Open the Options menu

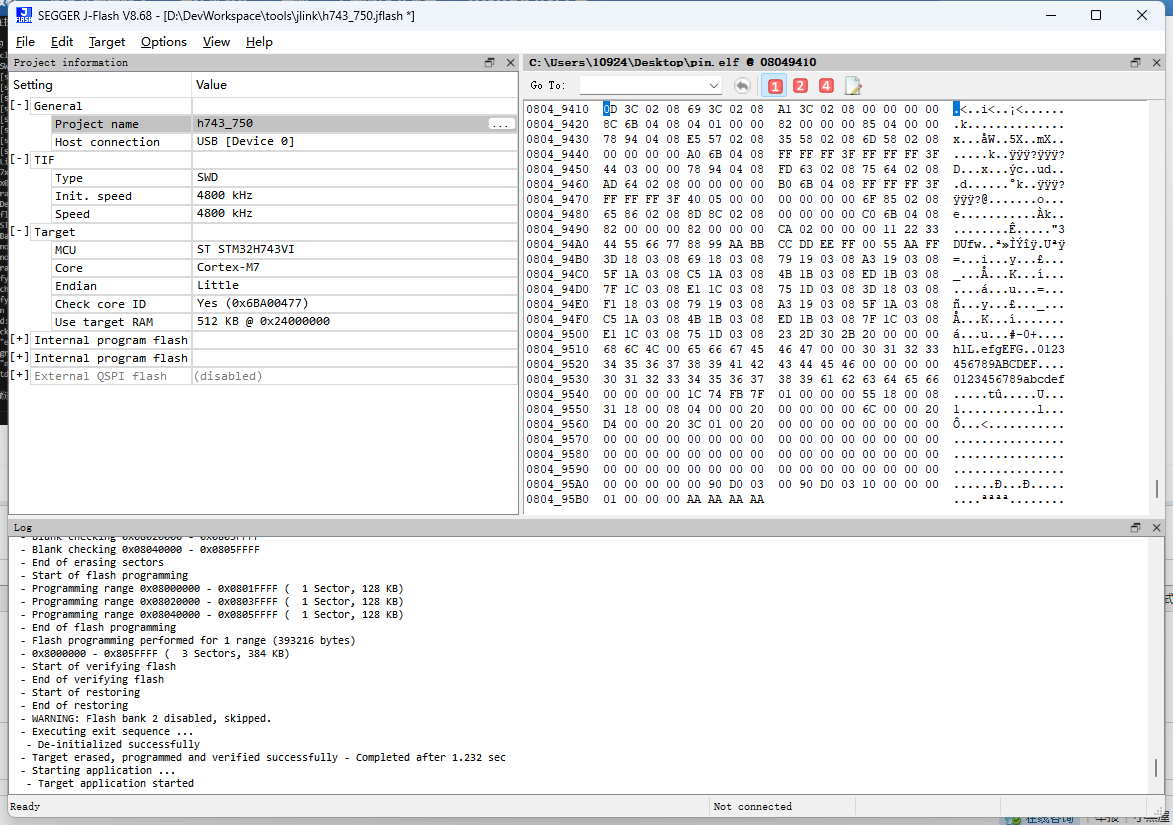coord(162,42)
